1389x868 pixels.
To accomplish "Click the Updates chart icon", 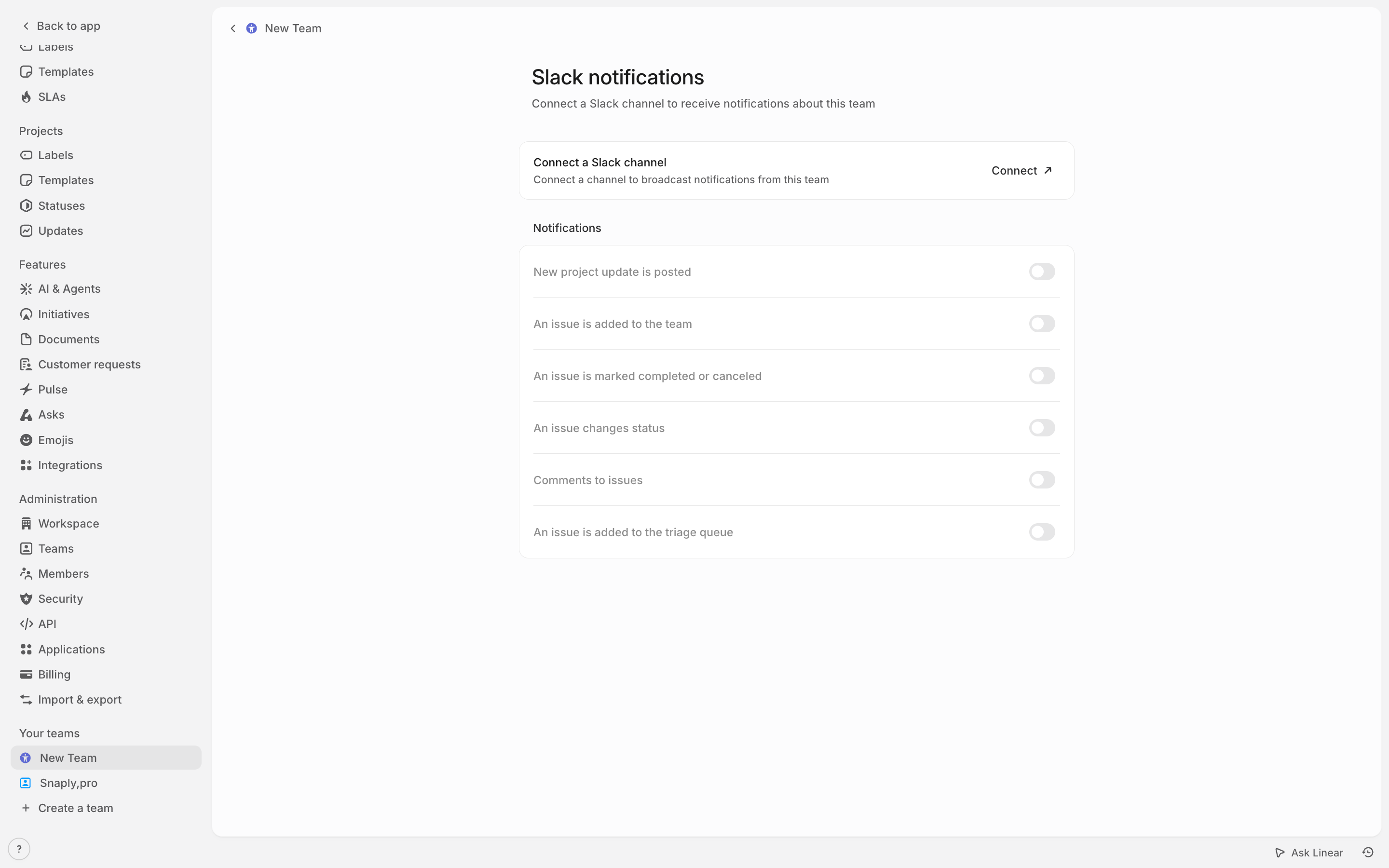I will point(26,231).
